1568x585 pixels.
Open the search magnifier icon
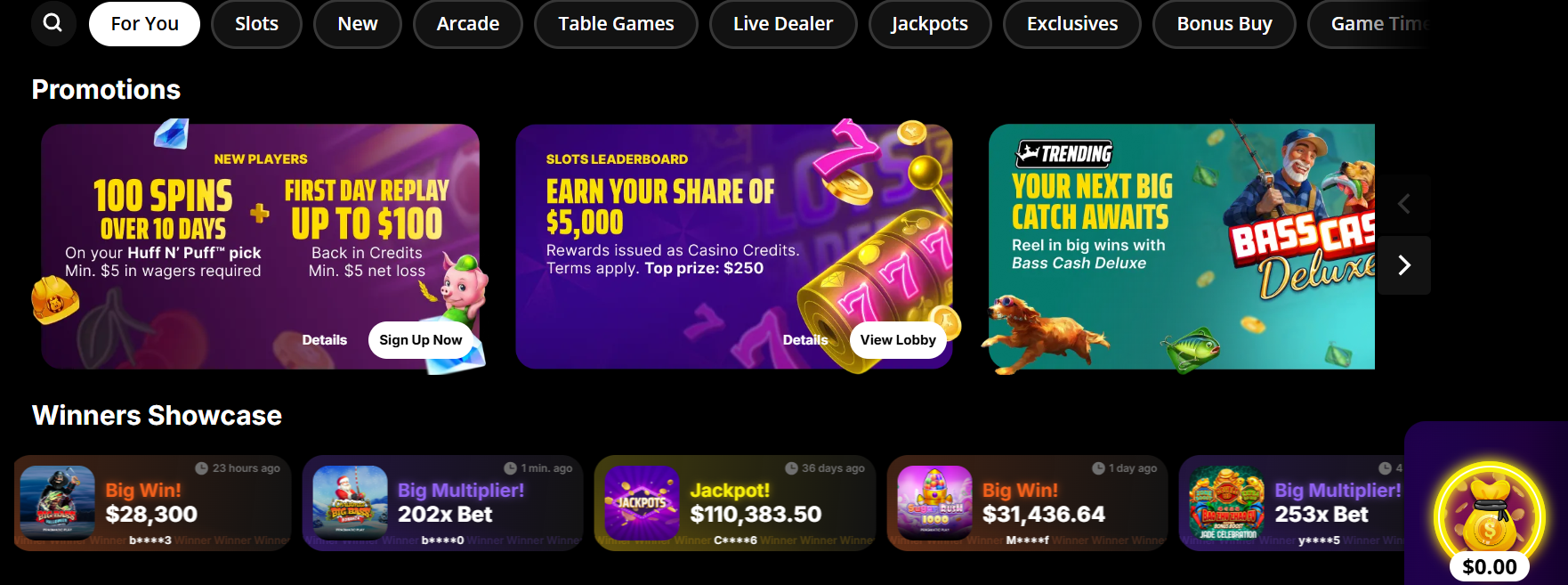coord(53,23)
